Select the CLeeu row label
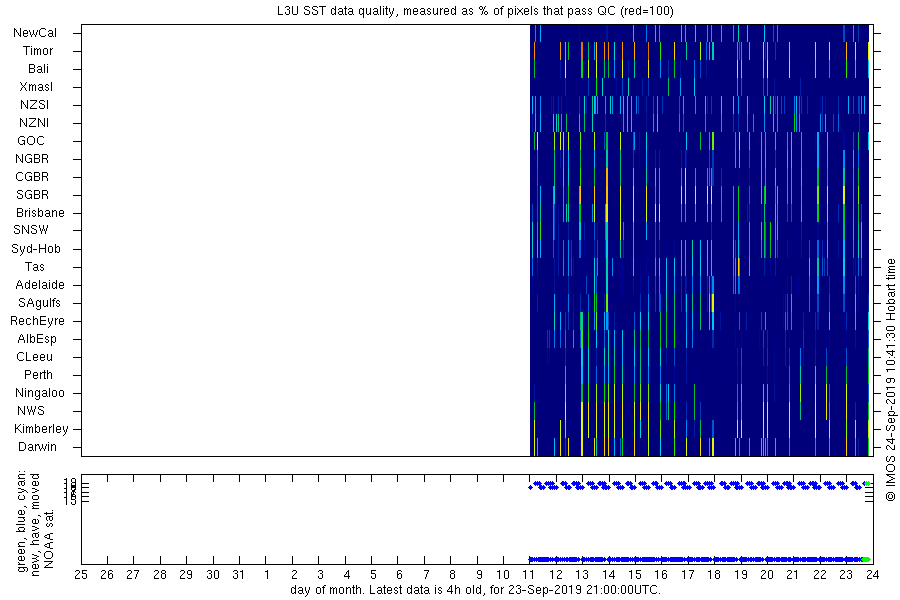This screenshot has height=600, width=900. 34,357
